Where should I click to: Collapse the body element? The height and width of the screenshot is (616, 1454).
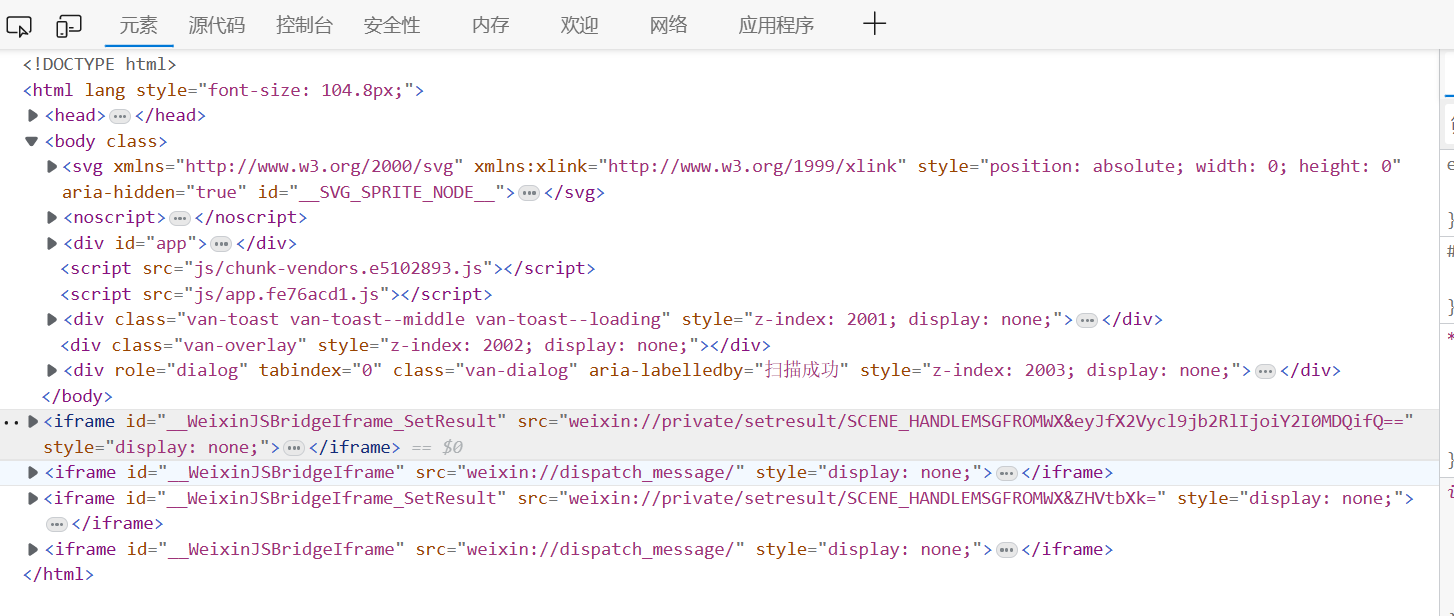[31, 140]
